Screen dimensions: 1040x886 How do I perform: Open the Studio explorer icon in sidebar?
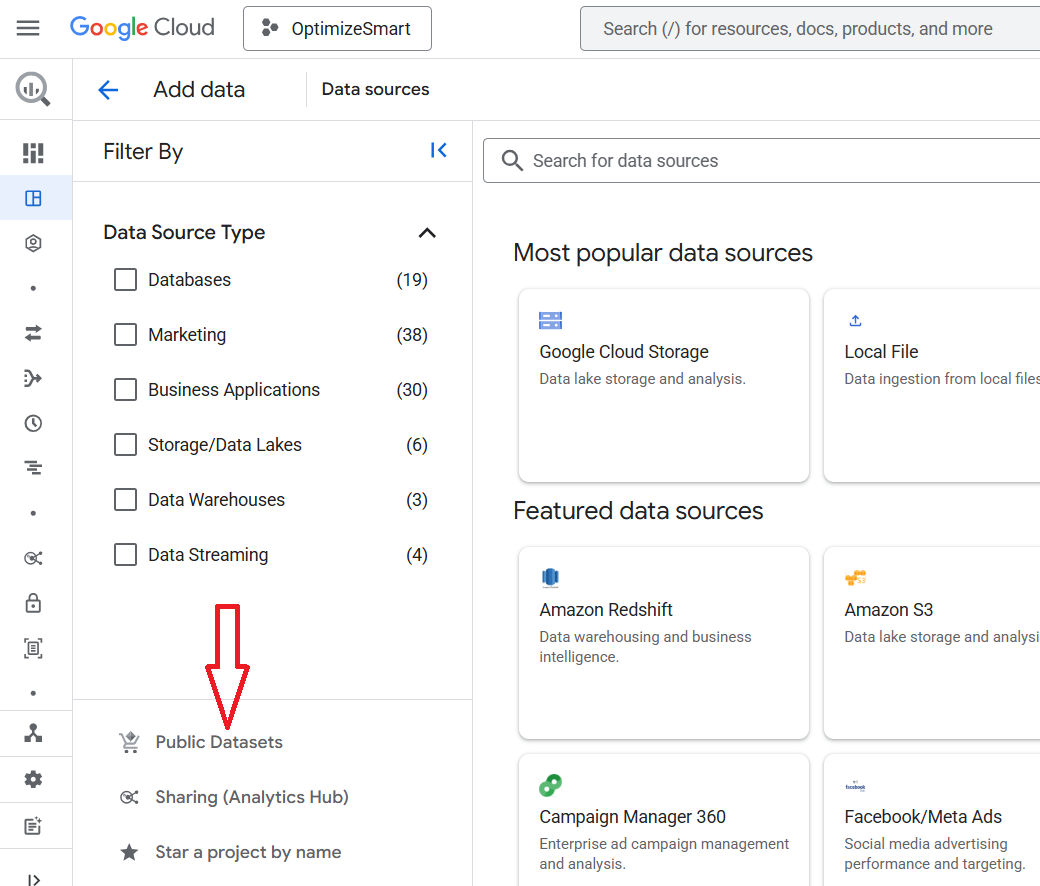pyautogui.click(x=33, y=198)
